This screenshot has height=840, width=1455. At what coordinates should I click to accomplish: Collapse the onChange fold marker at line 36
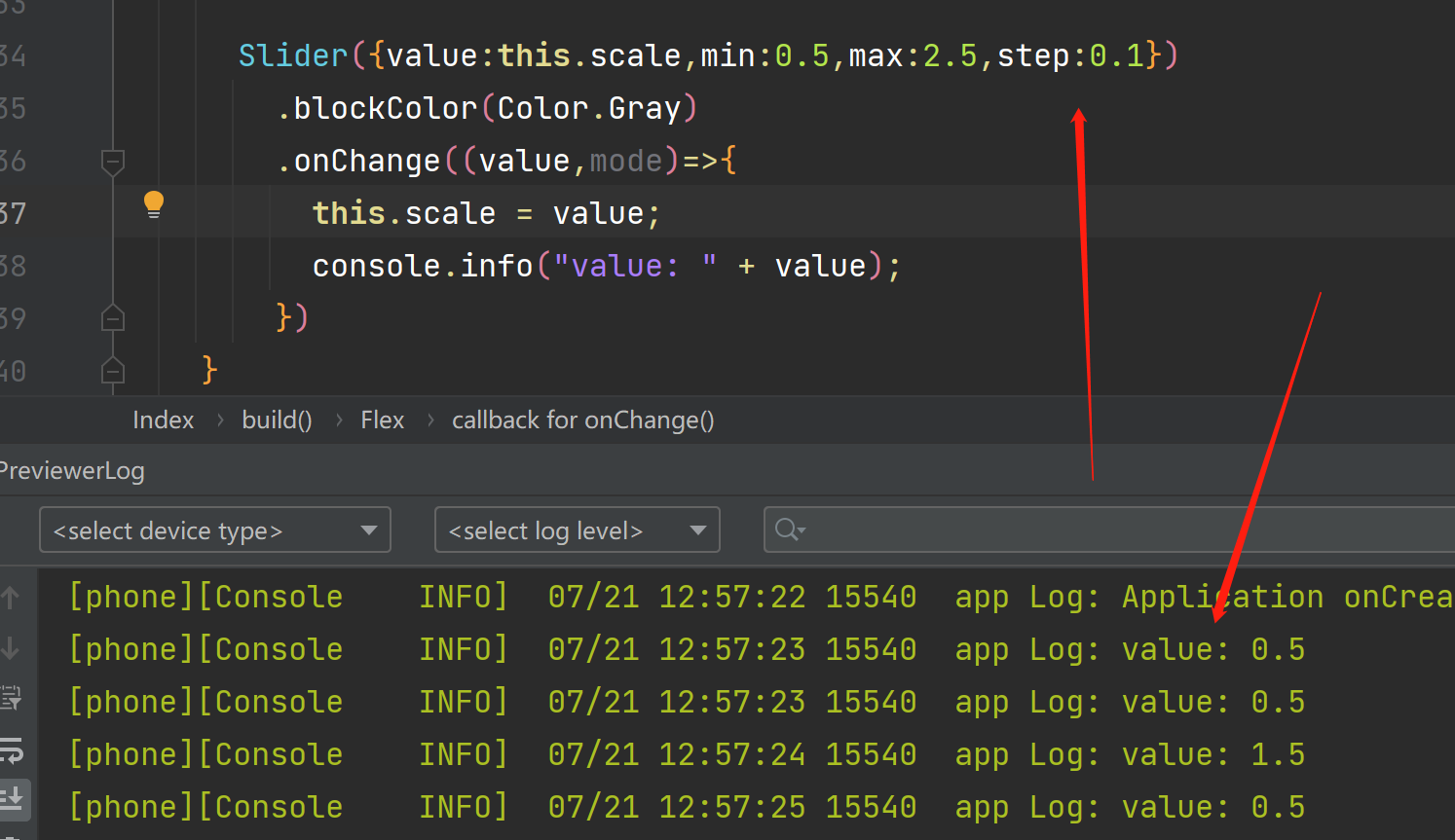point(113,162)
